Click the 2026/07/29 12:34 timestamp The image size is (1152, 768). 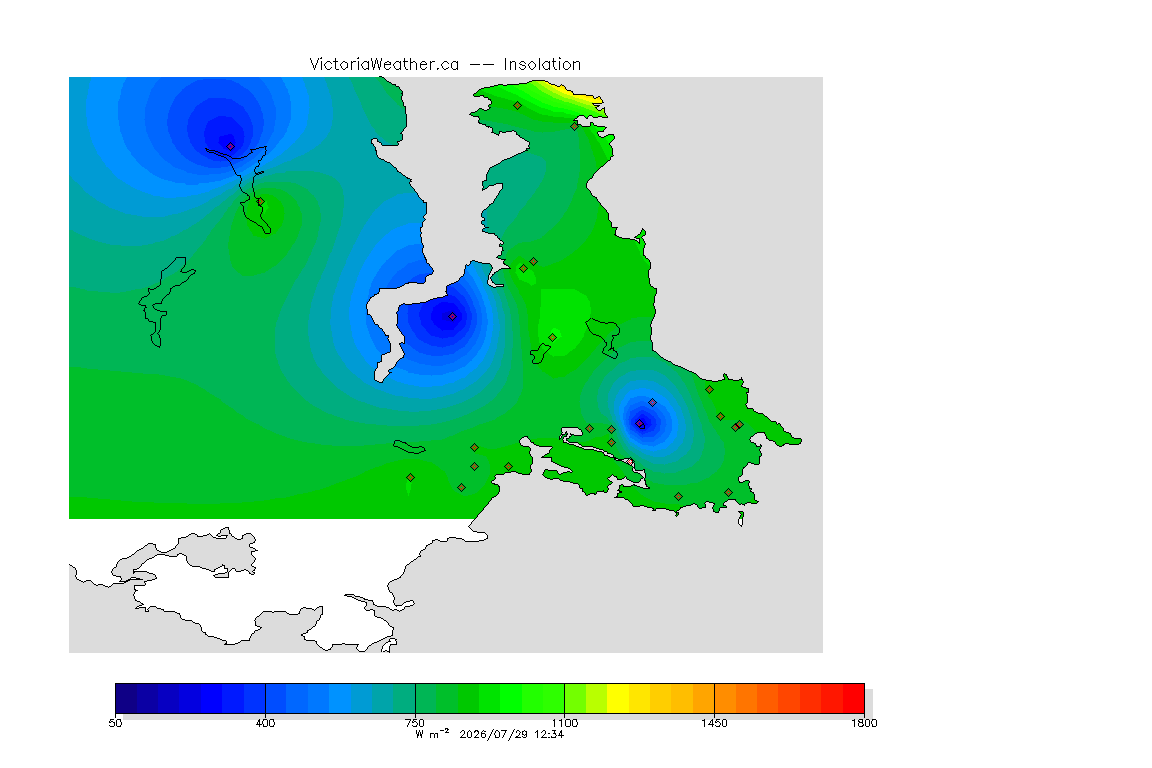(x=511, y=734)
